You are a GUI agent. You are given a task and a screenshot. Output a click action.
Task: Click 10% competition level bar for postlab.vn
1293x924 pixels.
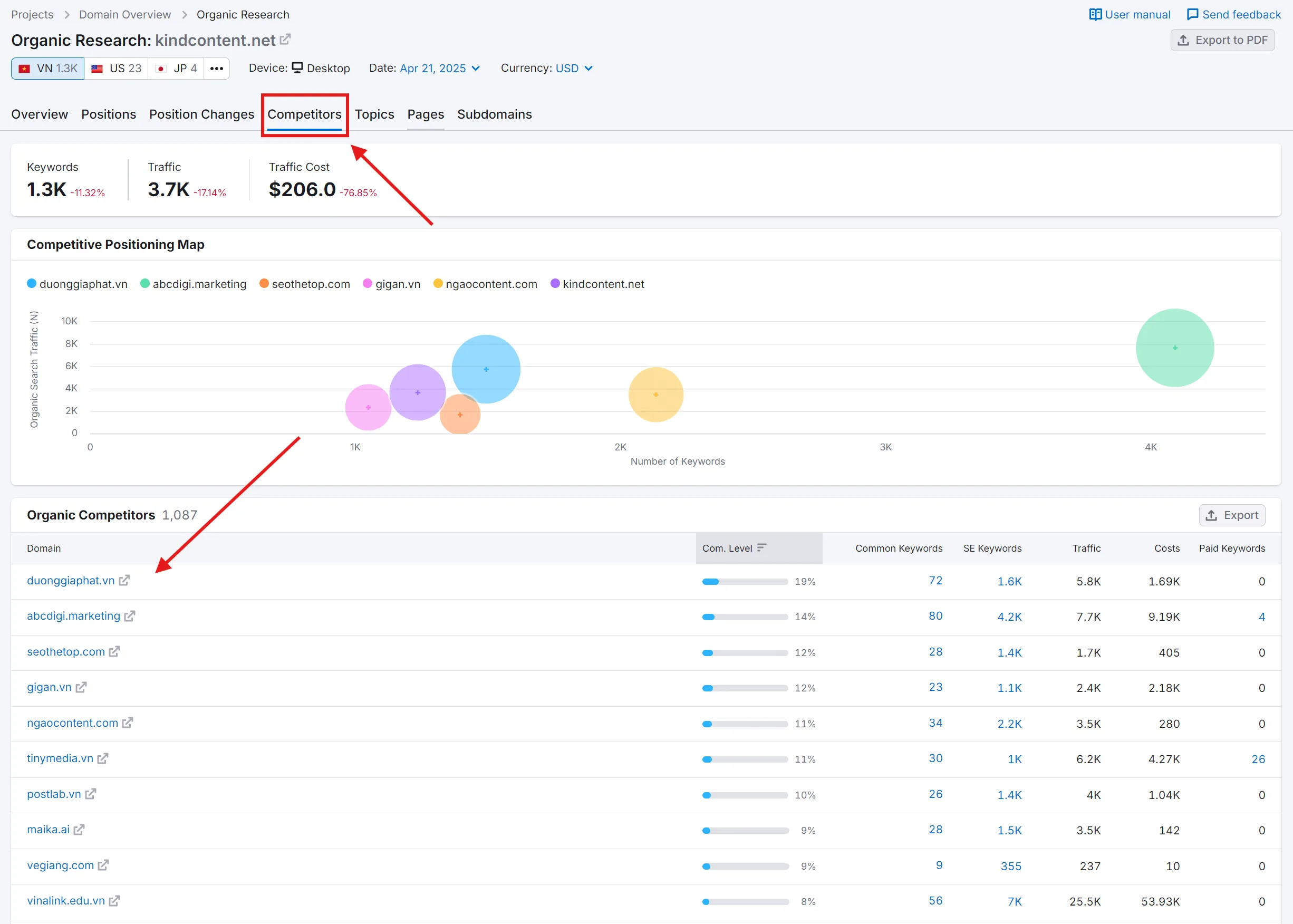point(745,795)
